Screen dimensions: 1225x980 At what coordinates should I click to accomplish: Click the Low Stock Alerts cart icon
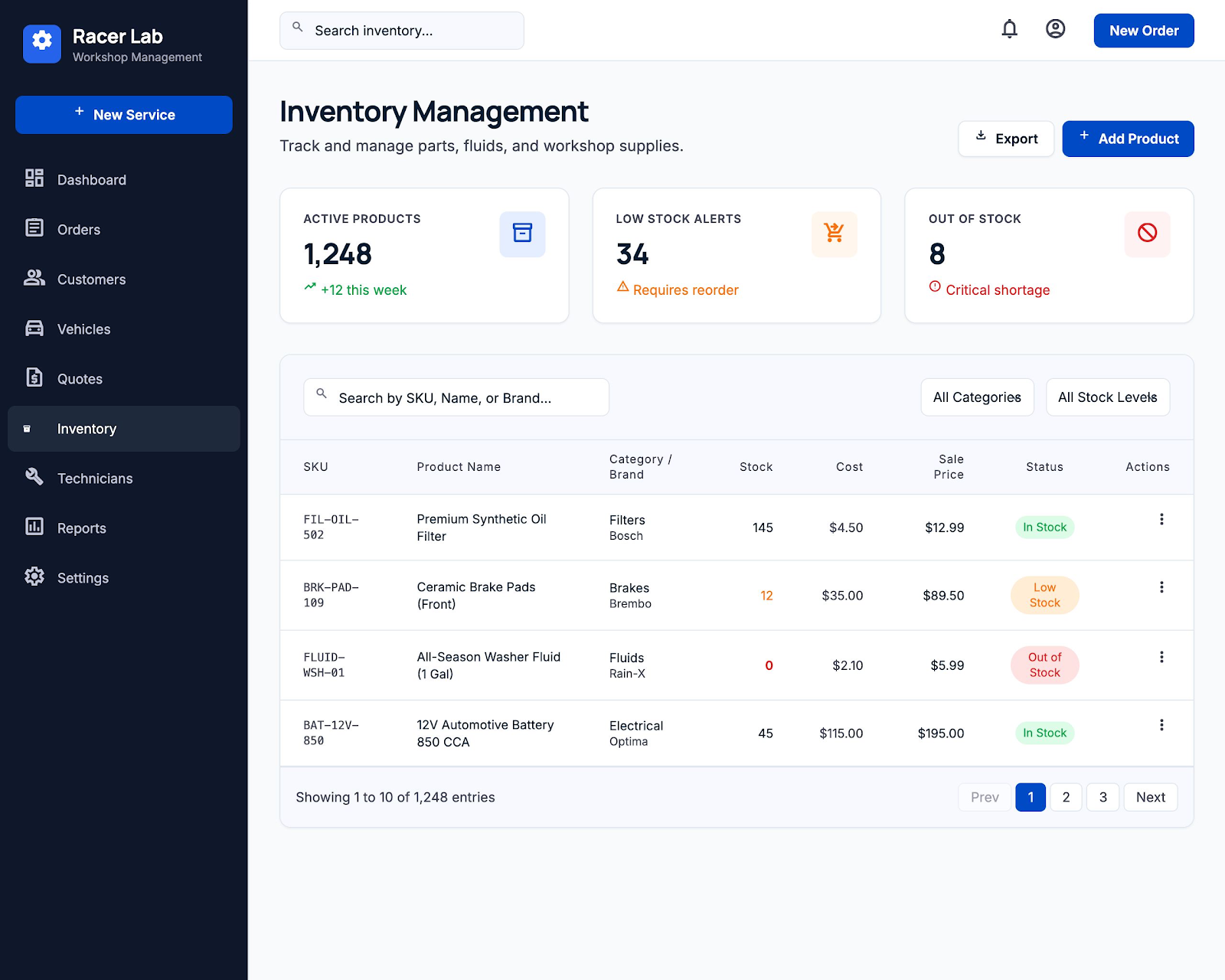[835, 234]
